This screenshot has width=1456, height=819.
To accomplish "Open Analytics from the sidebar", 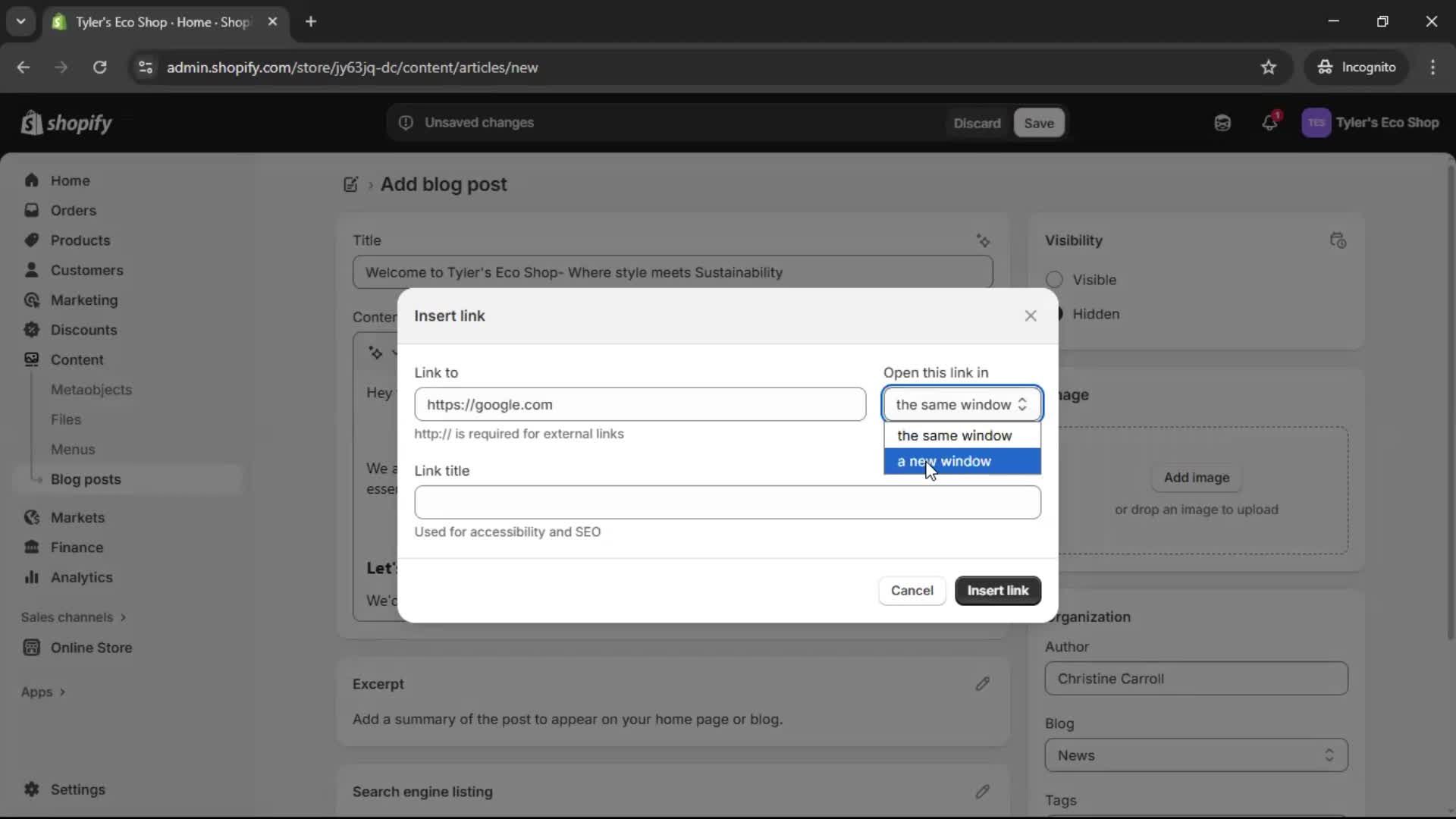I will tap(81, 577).
